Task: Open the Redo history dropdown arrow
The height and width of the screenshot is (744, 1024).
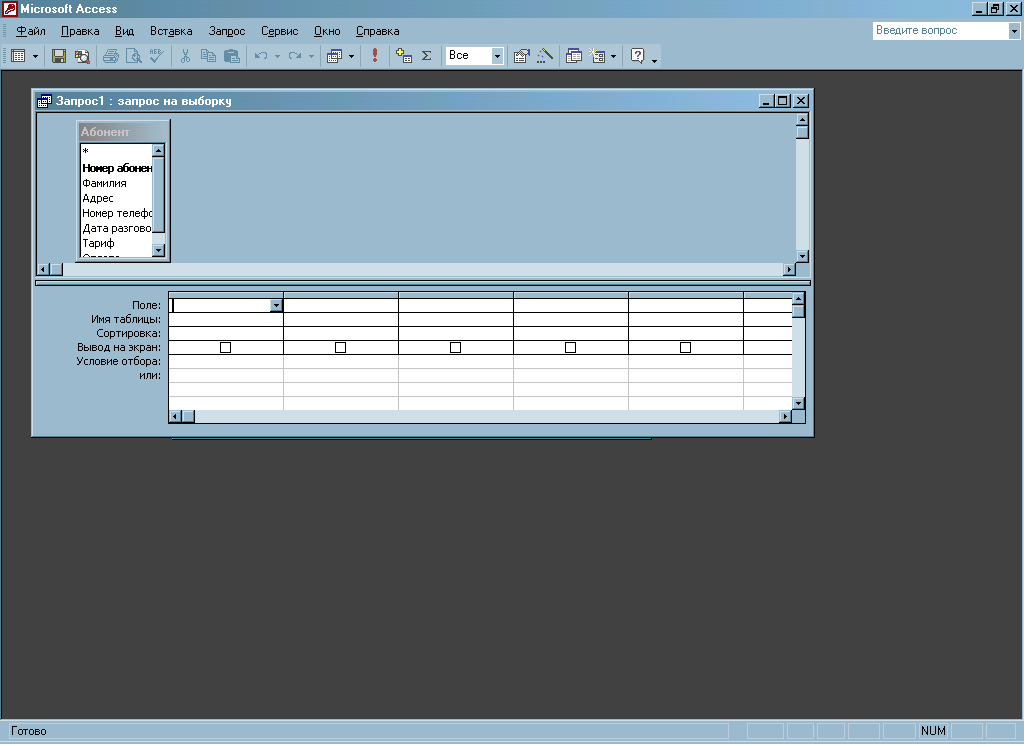Action: [311, 56]
